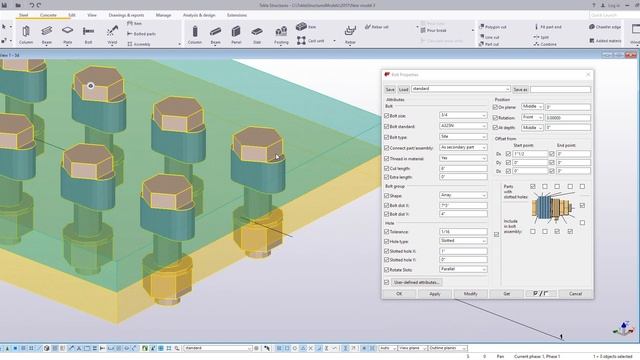
Task: Select the concrete Panel tool
Action: [236, 34]
